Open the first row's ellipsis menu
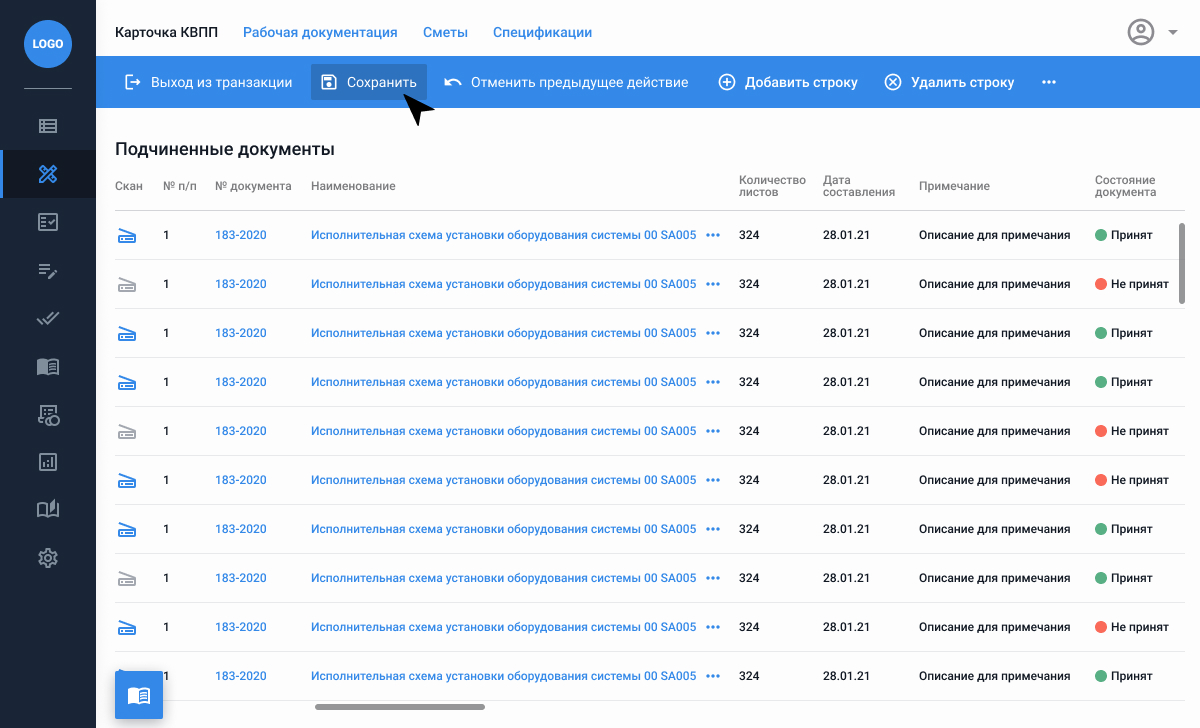 tap(713, 235)
